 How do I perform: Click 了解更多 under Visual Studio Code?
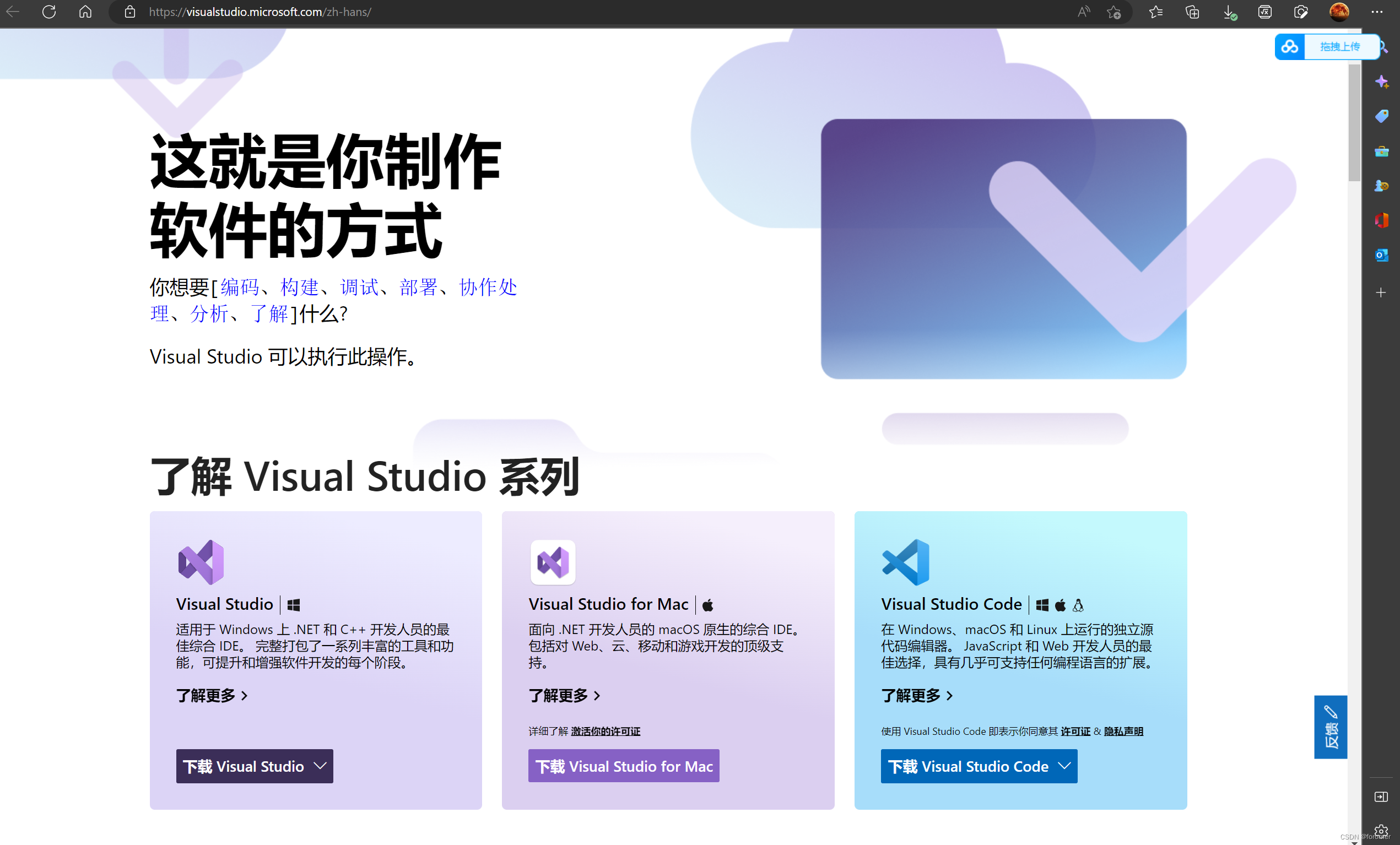[916, 696]
